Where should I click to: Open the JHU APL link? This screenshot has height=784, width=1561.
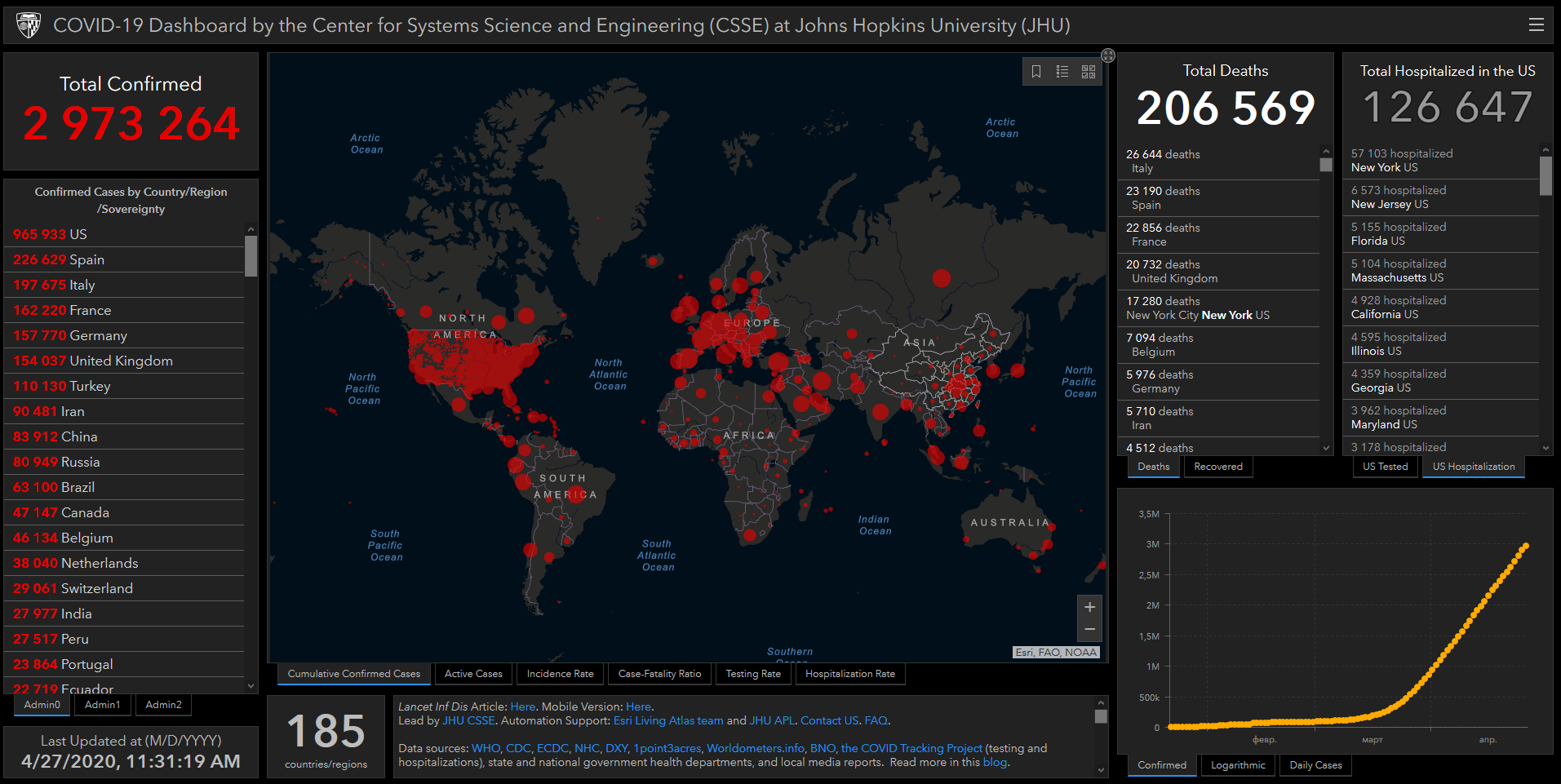tap(771, 721)
